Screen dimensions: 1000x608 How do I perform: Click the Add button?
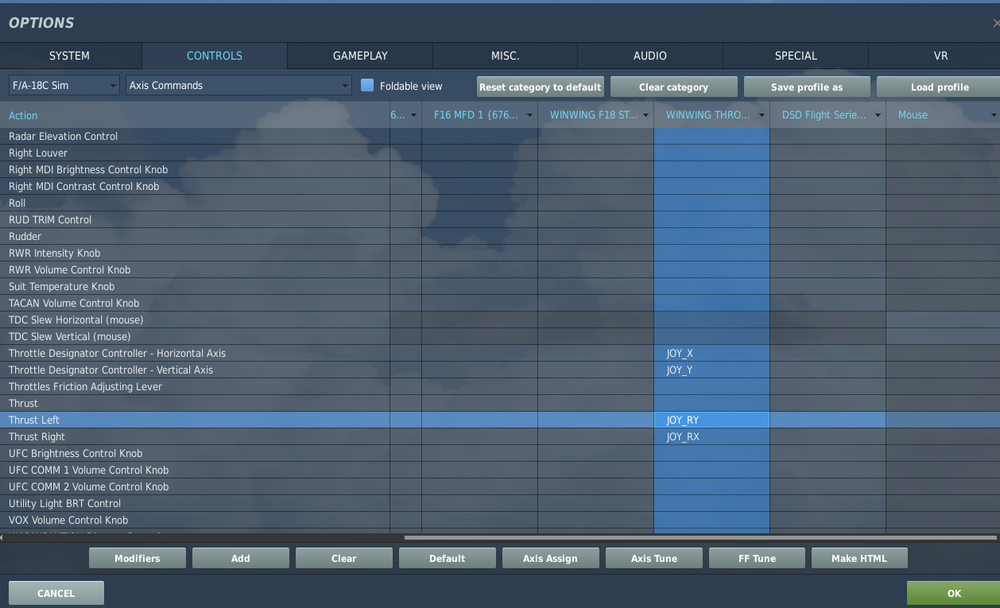[240, 558]
